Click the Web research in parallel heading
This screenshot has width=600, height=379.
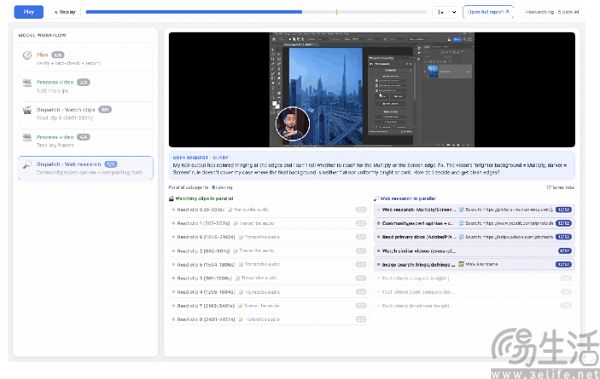408,198
